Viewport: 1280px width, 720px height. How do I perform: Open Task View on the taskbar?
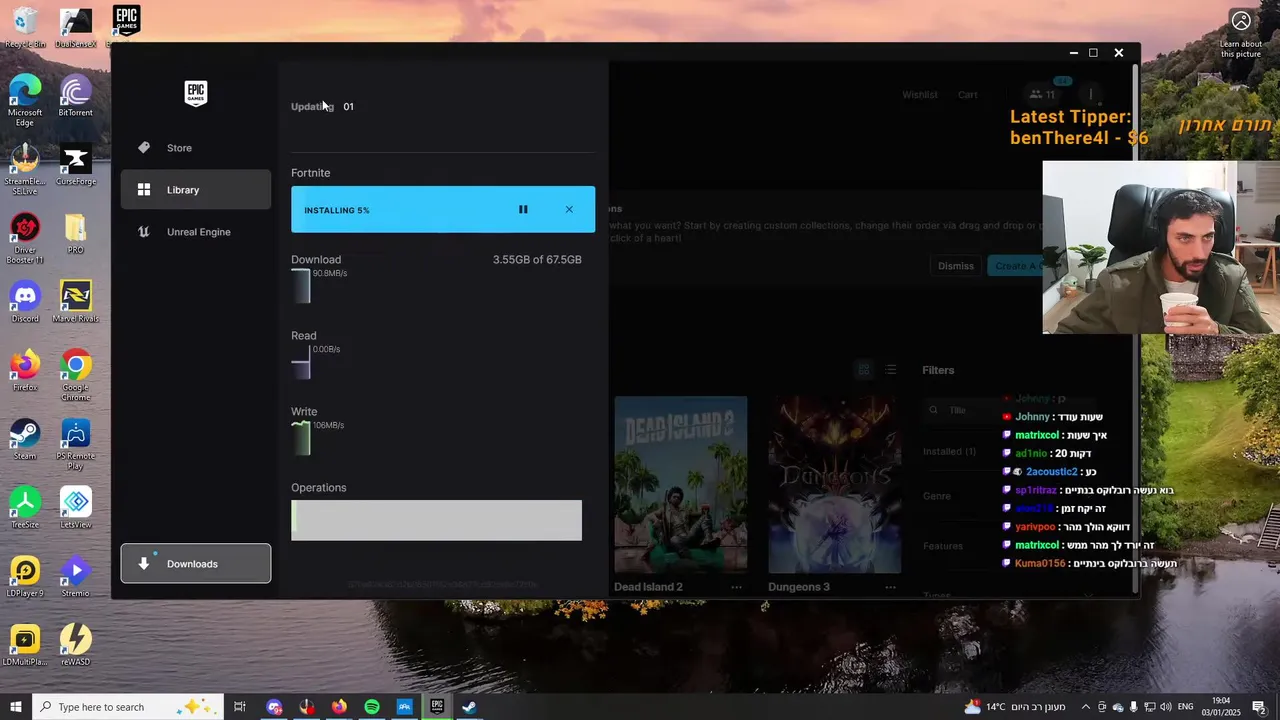(240, 707)
